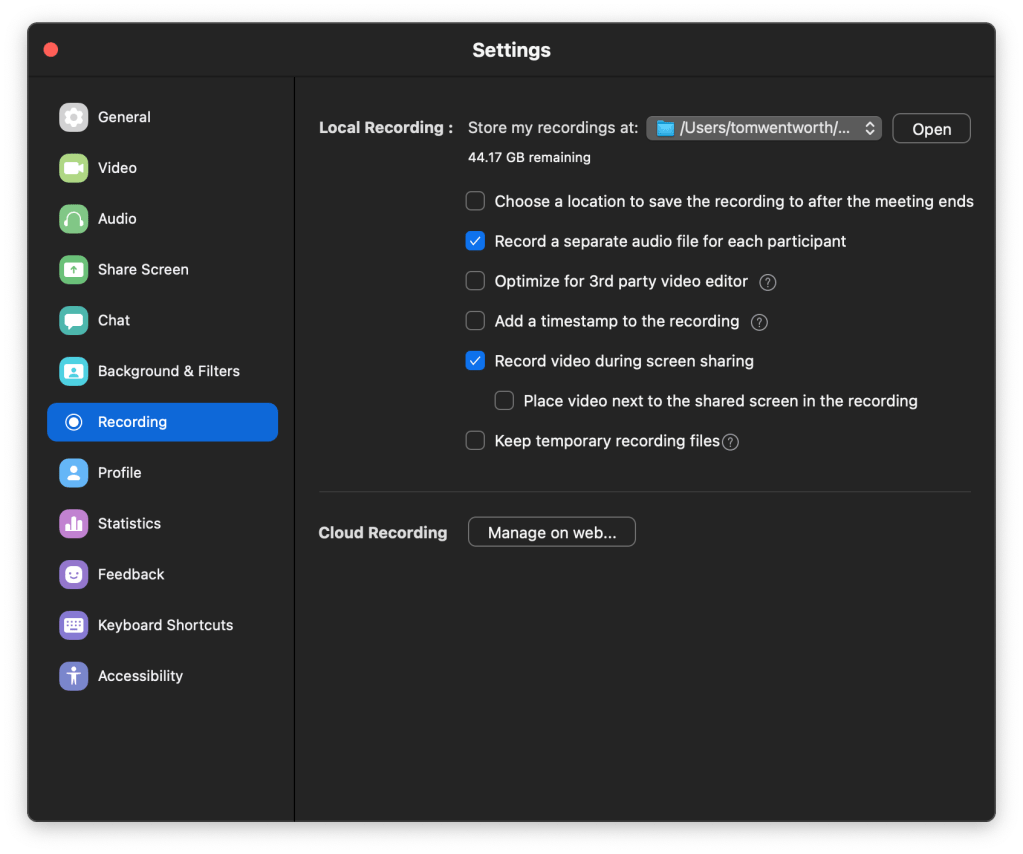Click the Chat bubble icon
This screenshot has height=854, width=1023.
pyautogui.click(x=74, y=321)
